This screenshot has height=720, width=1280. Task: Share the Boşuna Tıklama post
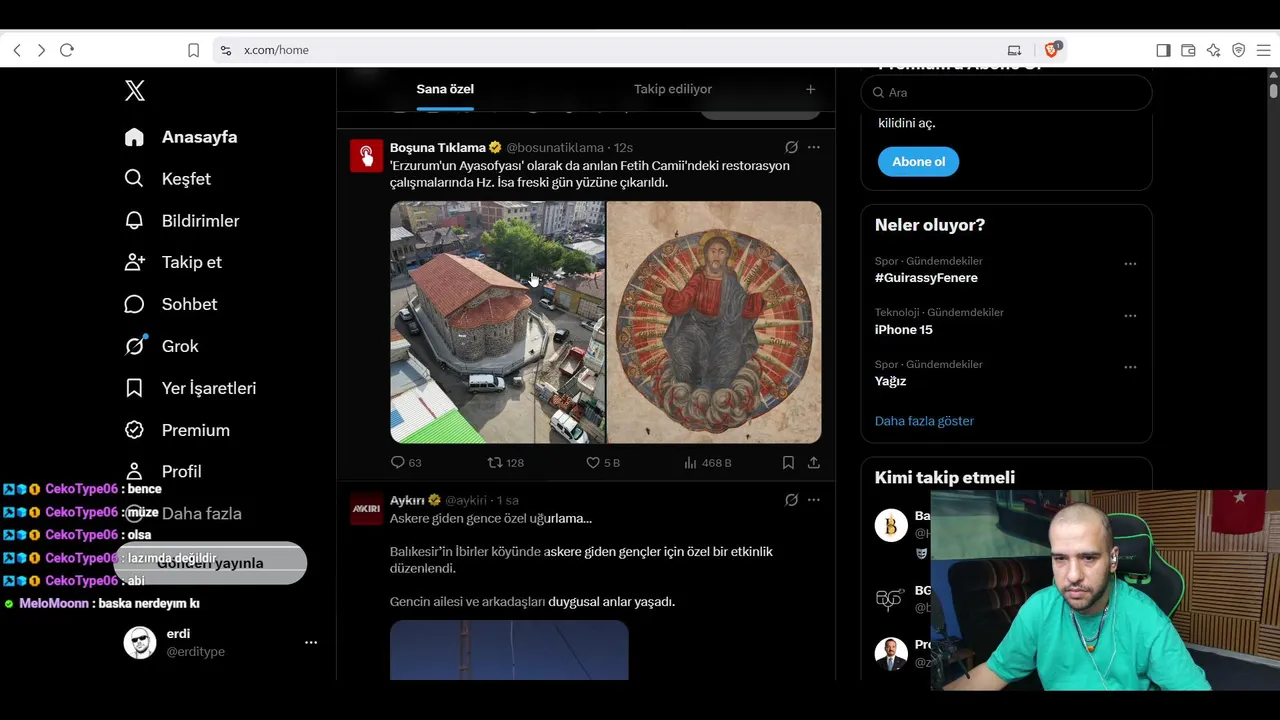tap(814, 462)
